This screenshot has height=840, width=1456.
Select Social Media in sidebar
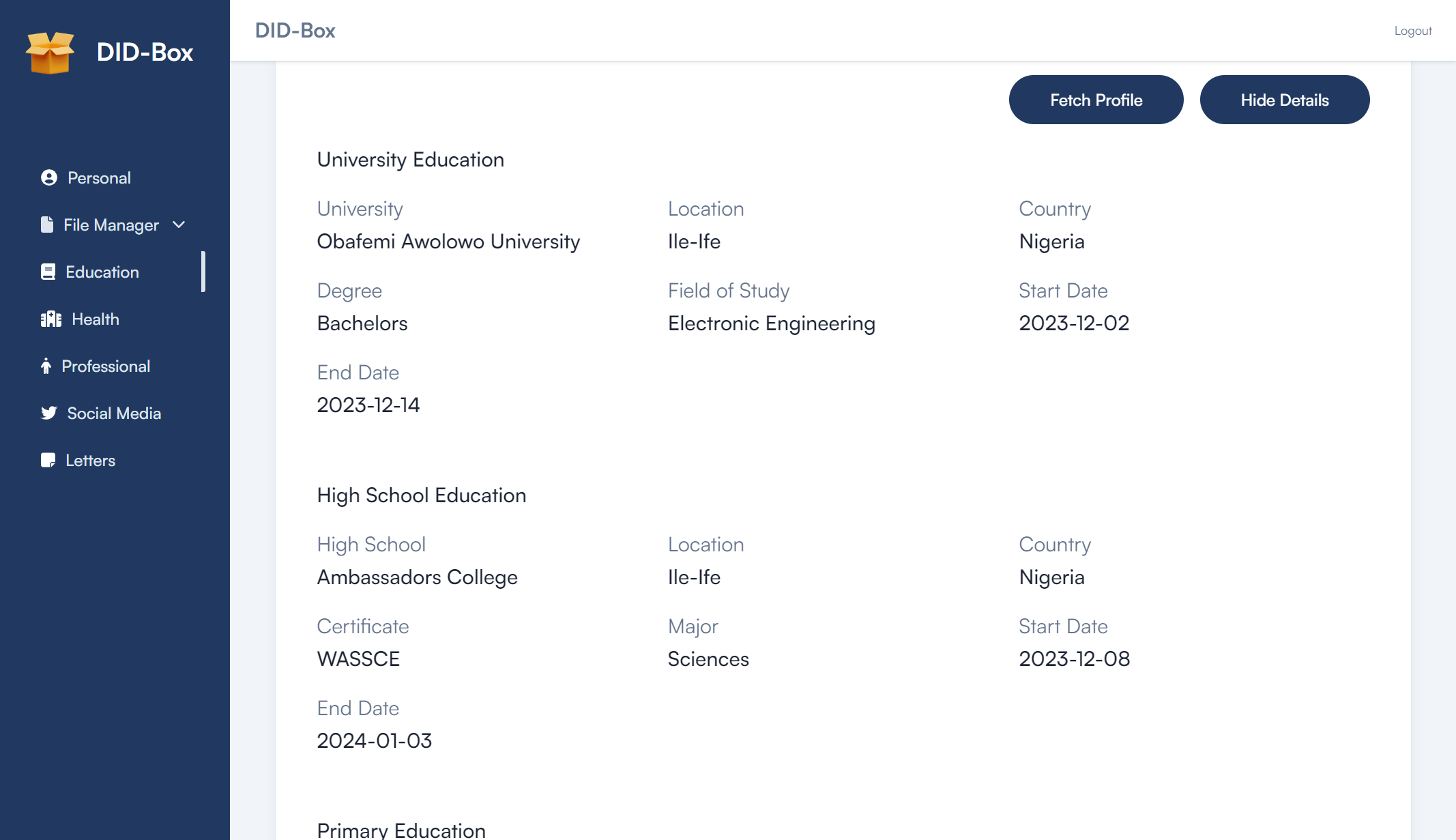click(114, 413)
